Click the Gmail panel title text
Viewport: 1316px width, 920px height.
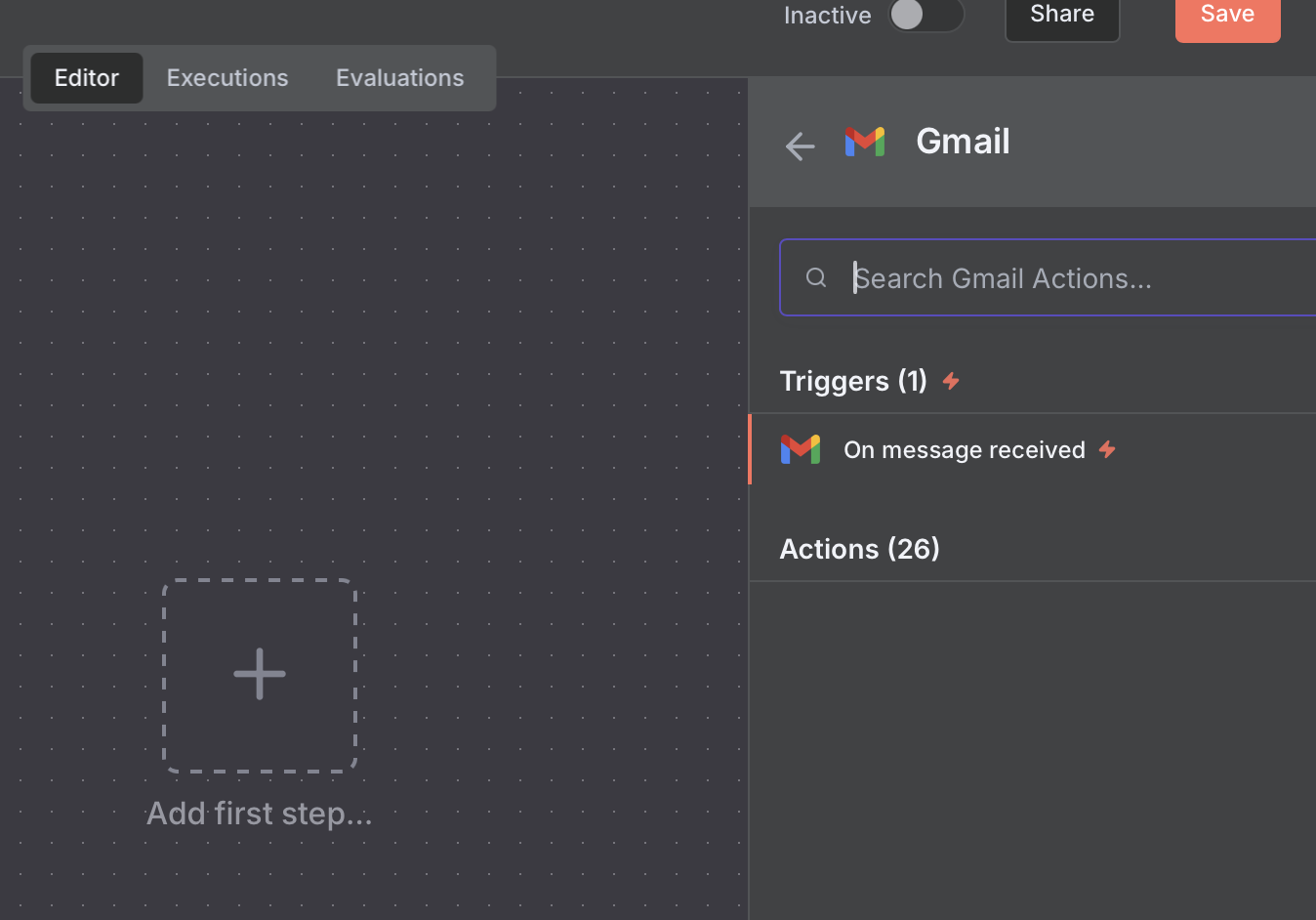coord(963,142)
